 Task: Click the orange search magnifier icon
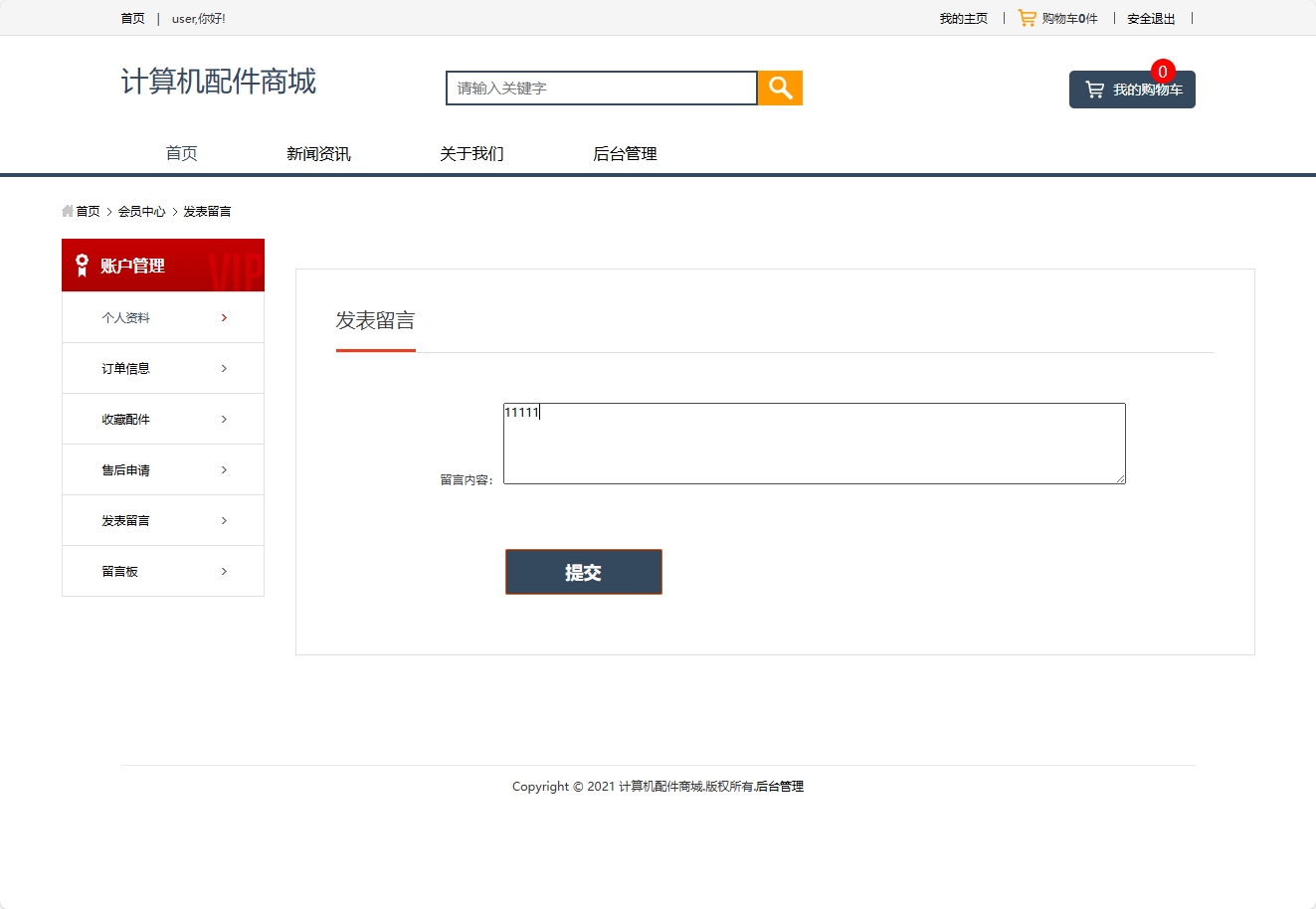[779, 88]
